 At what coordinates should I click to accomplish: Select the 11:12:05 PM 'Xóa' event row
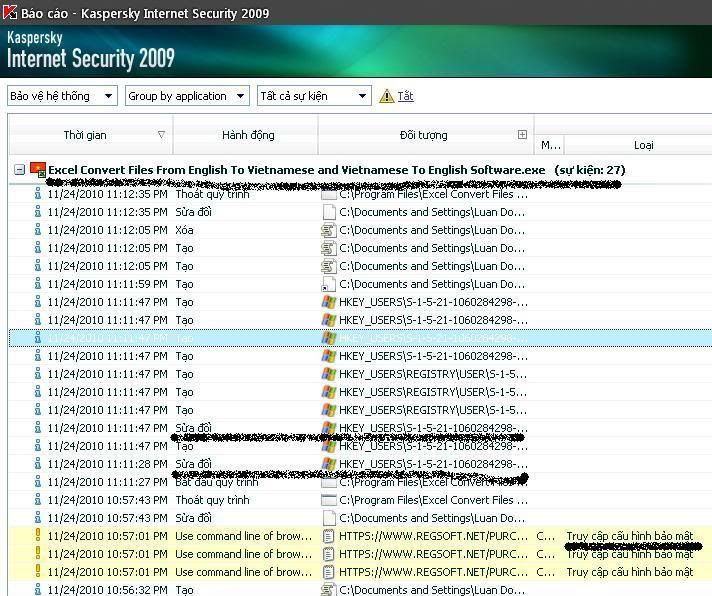tap(360, 230)
